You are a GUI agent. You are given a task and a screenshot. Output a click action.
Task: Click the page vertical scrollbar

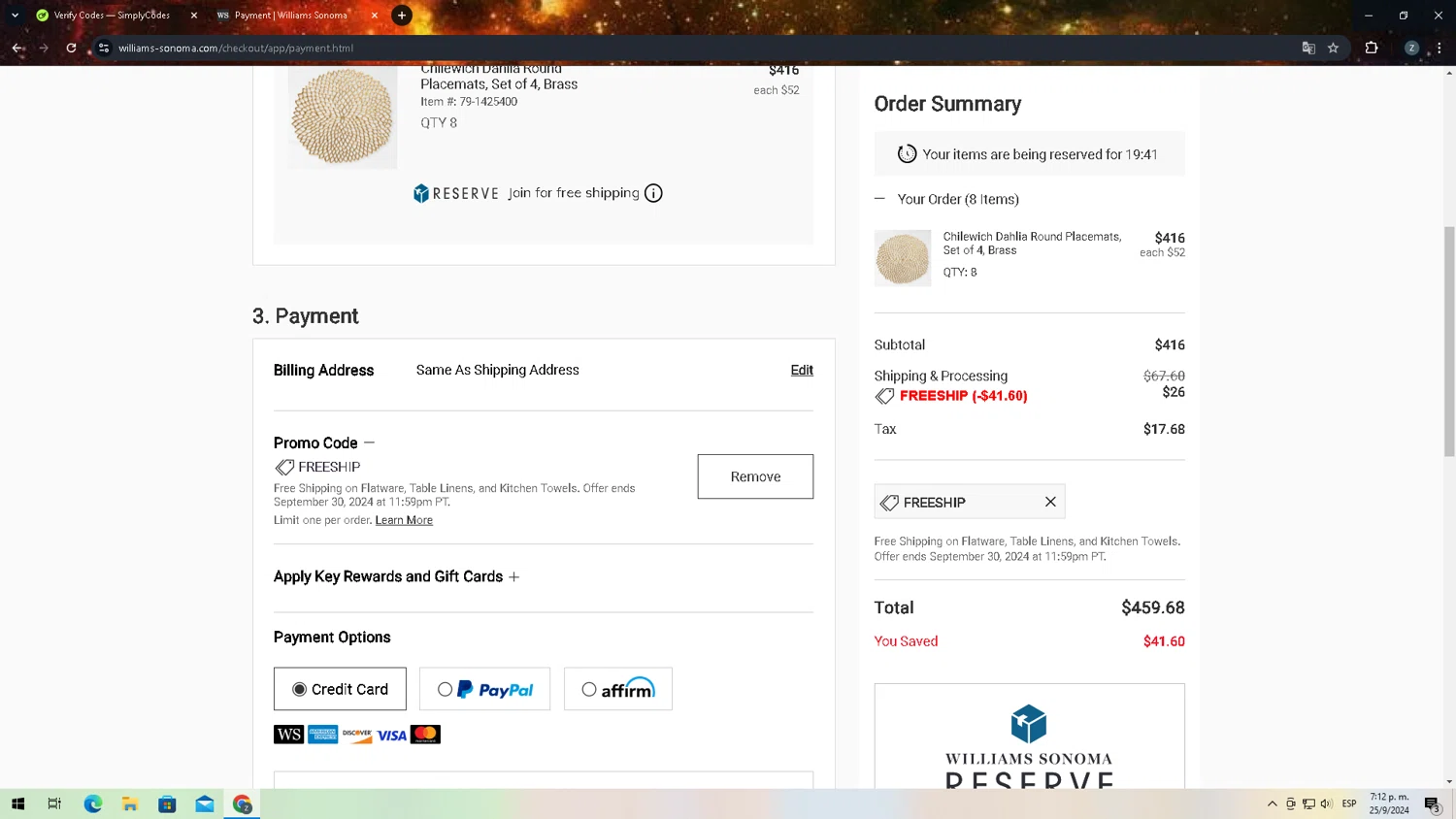click(1449, 340)
